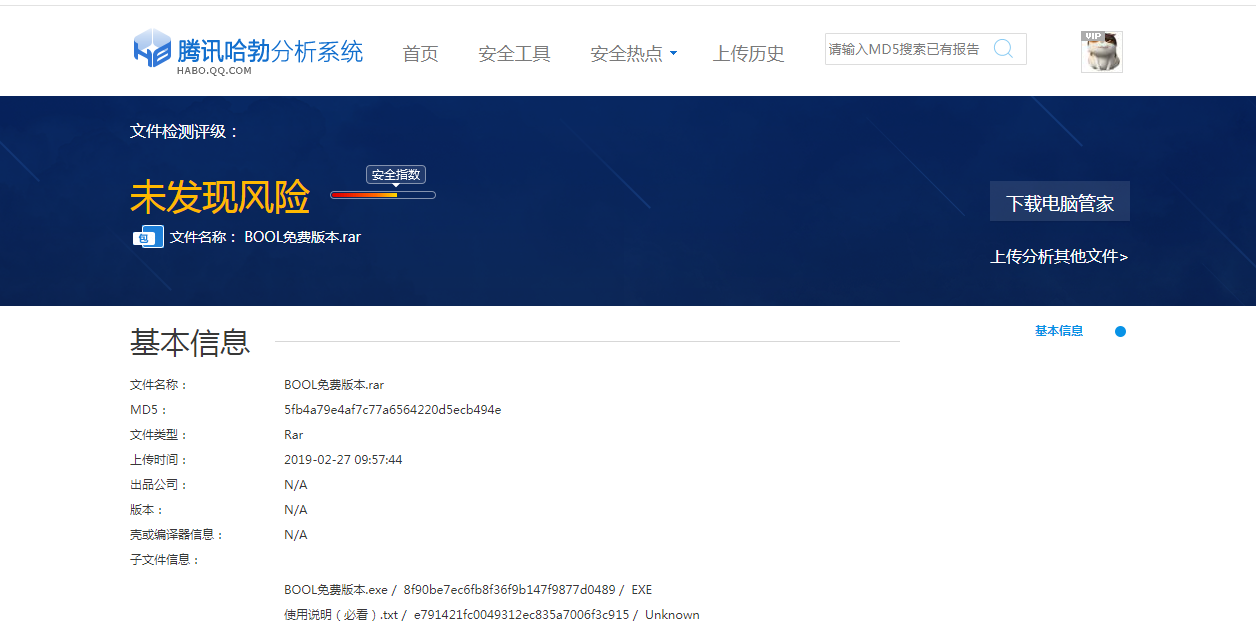Image resolution: width=1256 pixels, height=643 pixels.
Task: Go to the 首页 nav item
Action: point(420,54)
